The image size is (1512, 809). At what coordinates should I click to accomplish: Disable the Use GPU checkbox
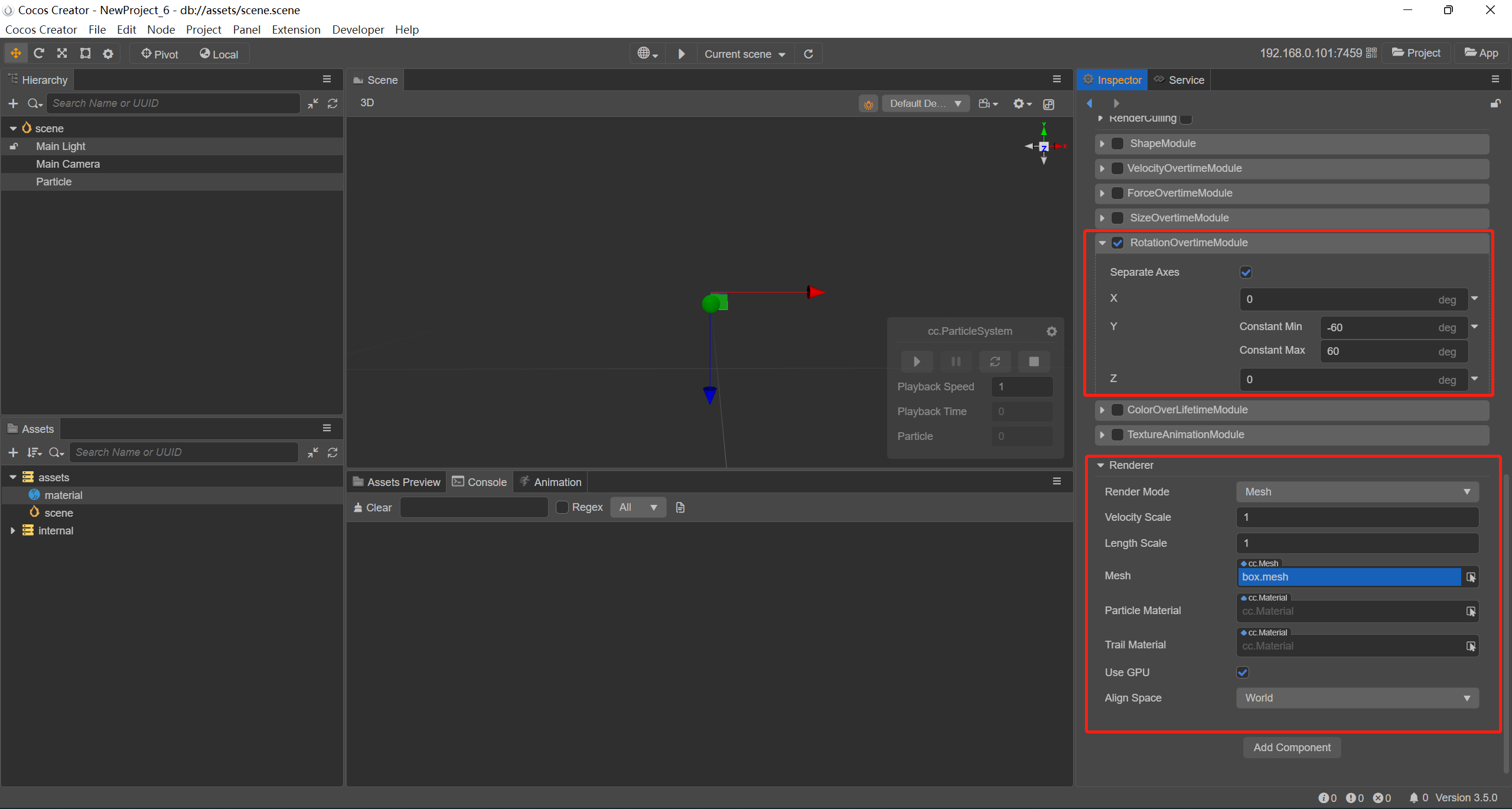pos(1243,673)
